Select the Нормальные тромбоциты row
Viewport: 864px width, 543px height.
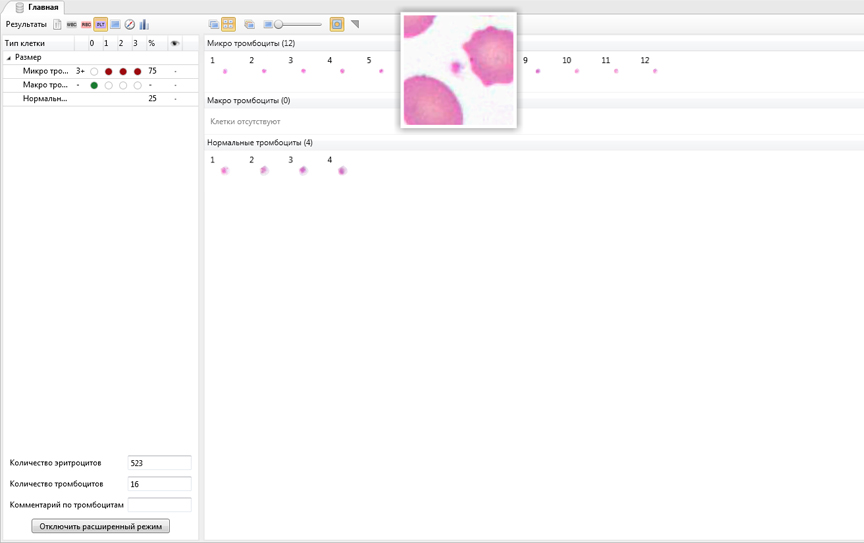pos(45,99)
